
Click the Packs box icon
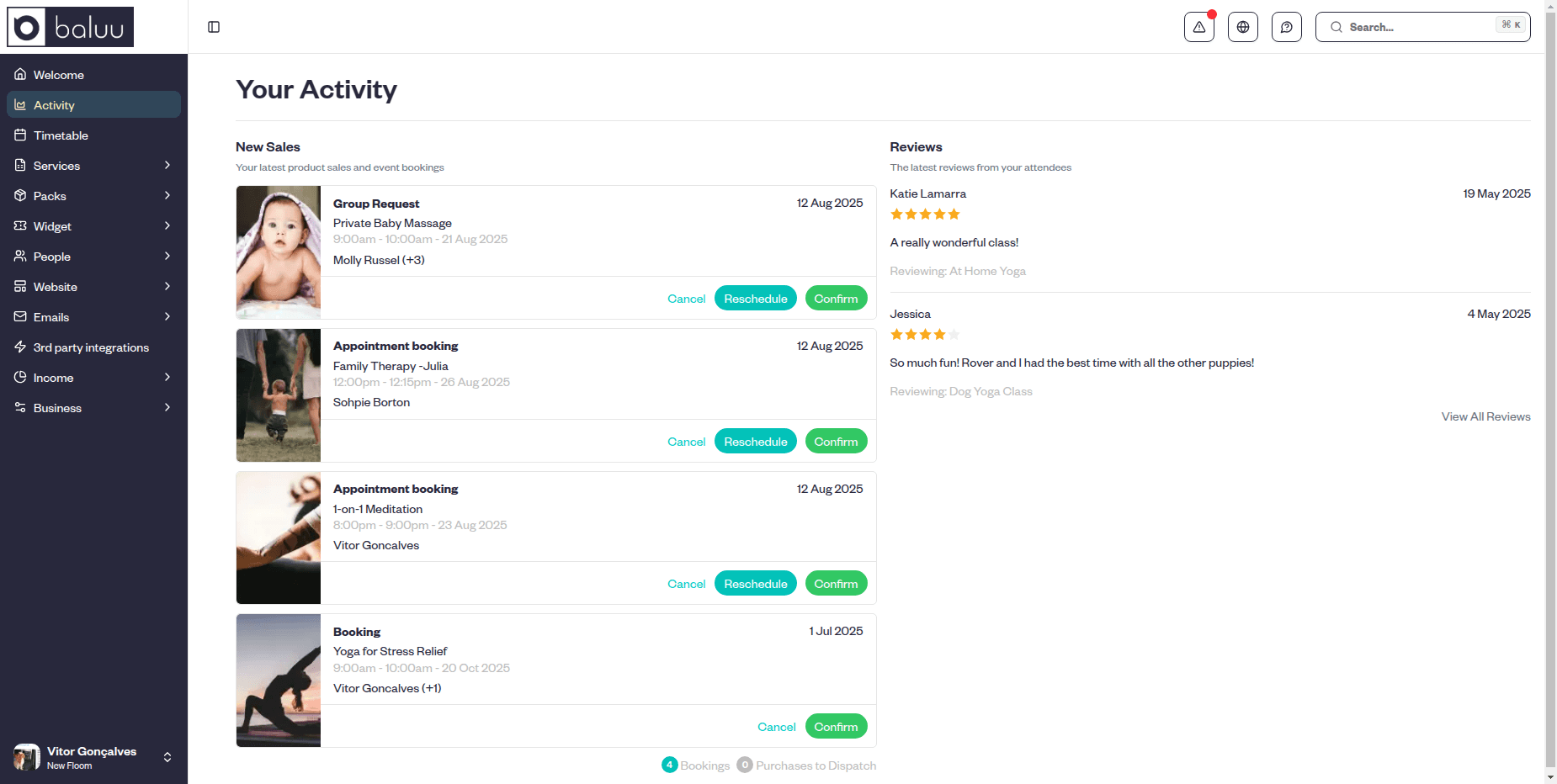(21, 195)
